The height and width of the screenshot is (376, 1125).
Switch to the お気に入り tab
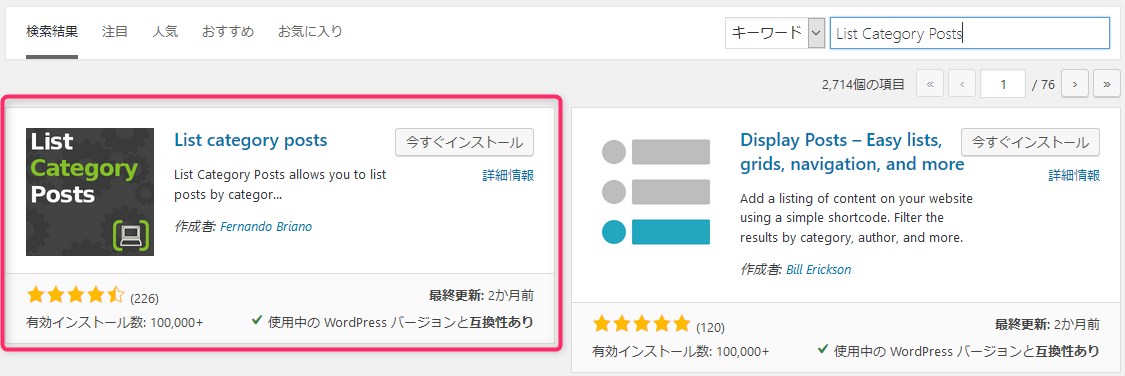point(310,32)
